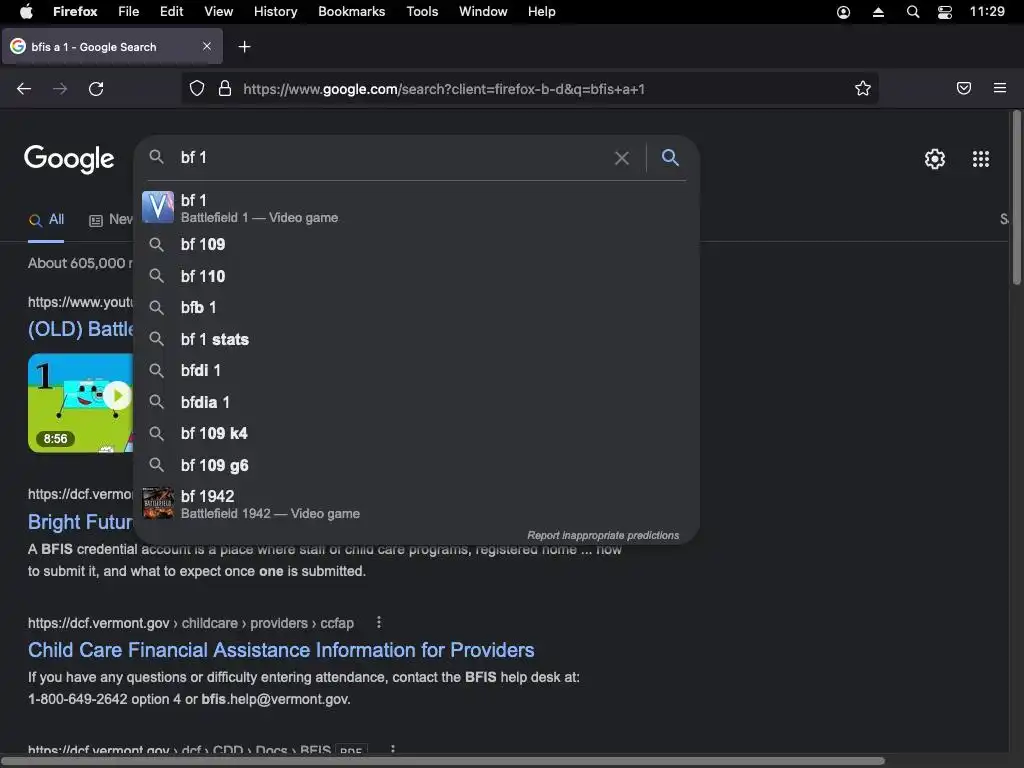Image resolution: width=1024 pixels, height=768 pixels.
Task: Select the 'bfdia 1' suggestion
Action: coord(416,402)
